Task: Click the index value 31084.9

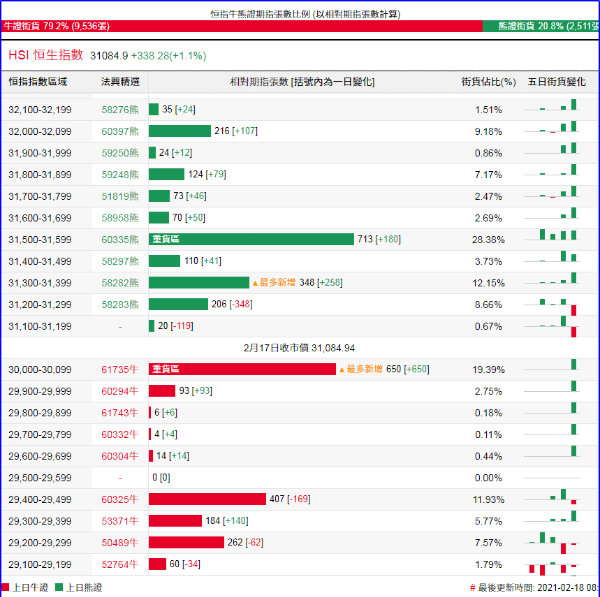Action: (x=109, y=56)
